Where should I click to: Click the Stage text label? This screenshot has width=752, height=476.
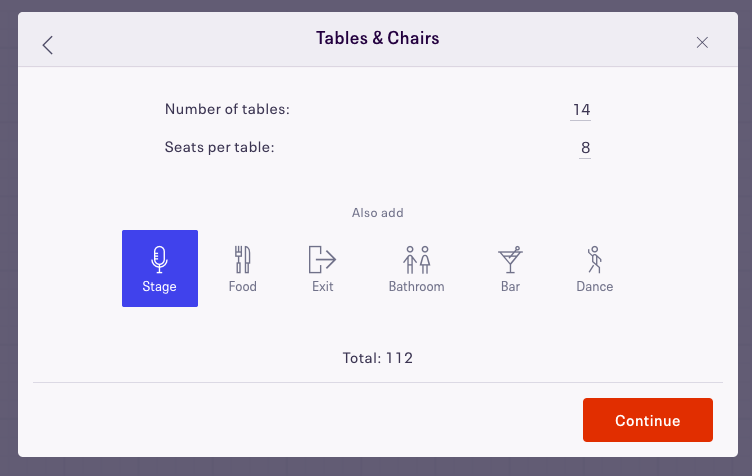[159, 287]
